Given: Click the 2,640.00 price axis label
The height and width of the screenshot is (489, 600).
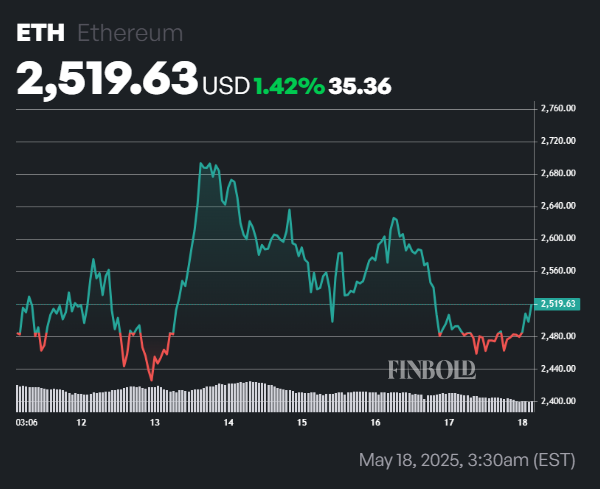Looking at the screenshot, I should (x=558, y=206).
